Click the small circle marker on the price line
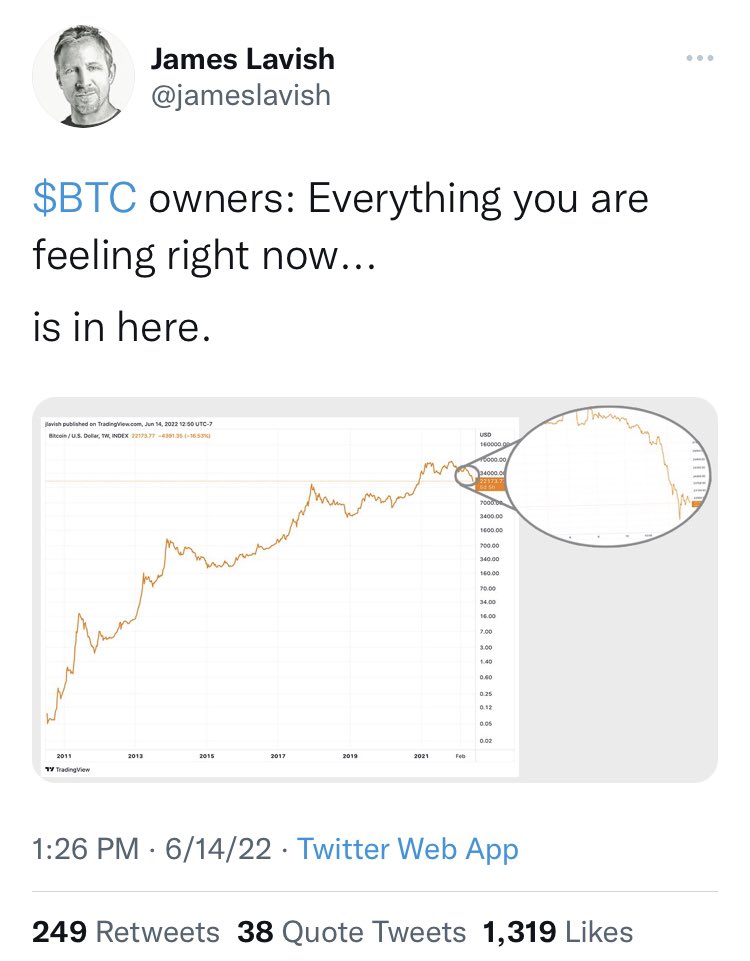Viewport: 750px width, 961px height. (466, 476)
